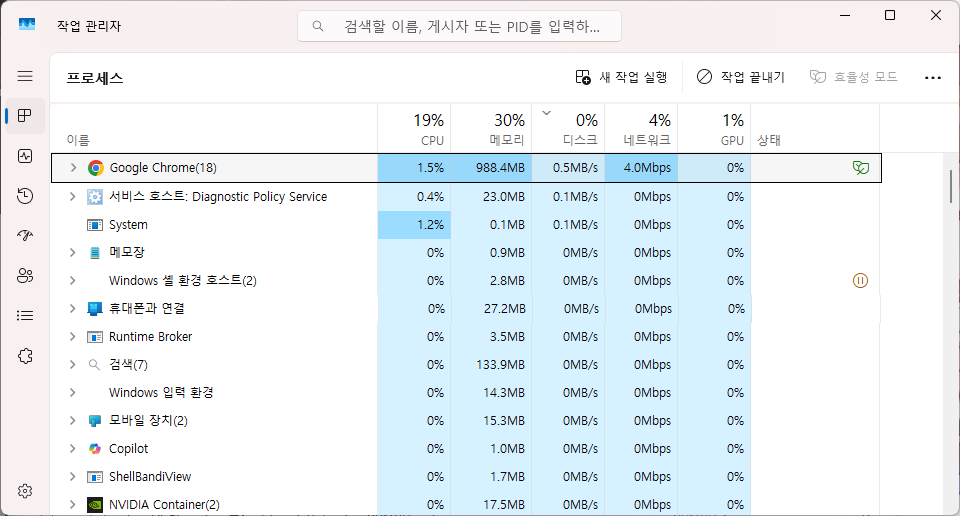Maximize the Task Manager window

pyautogui.click(x=890, y=15)
